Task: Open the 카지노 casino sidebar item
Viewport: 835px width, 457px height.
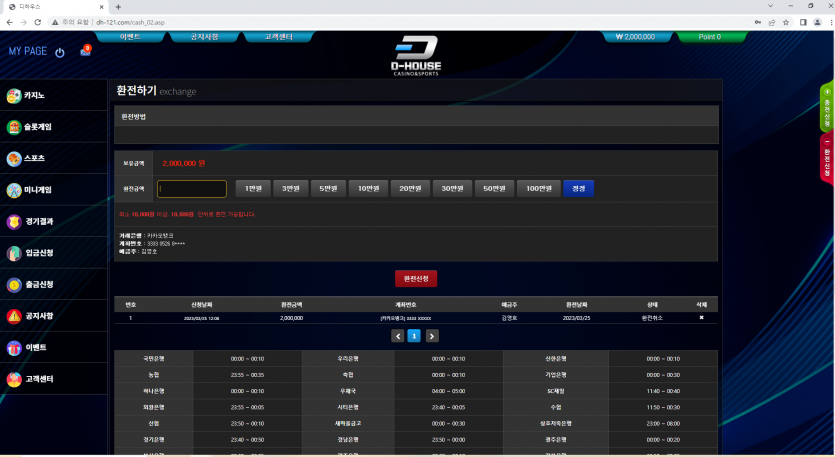Action: tap(53, 96)
